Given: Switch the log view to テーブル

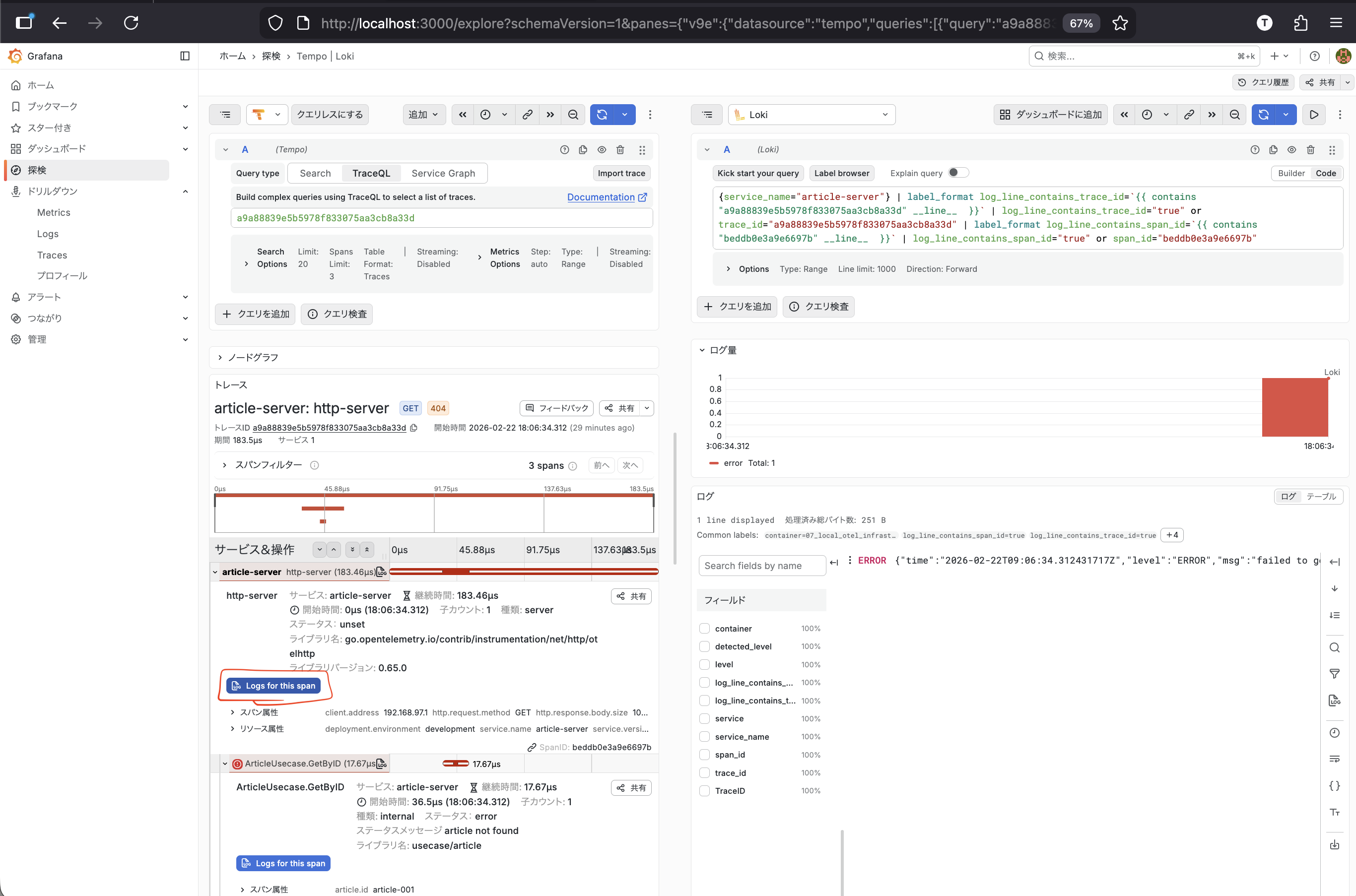Looking at the screenshot, I should [1321, 497].
